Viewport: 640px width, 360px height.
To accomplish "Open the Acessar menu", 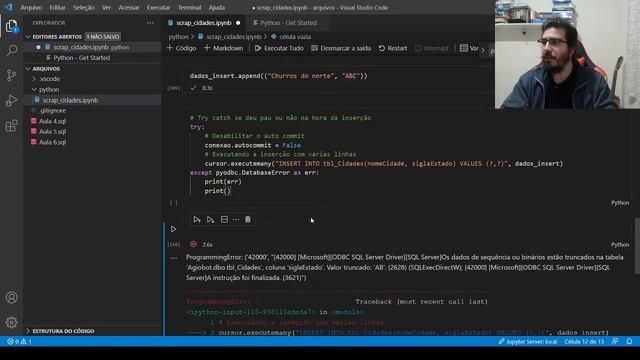I will pos(129,7).
